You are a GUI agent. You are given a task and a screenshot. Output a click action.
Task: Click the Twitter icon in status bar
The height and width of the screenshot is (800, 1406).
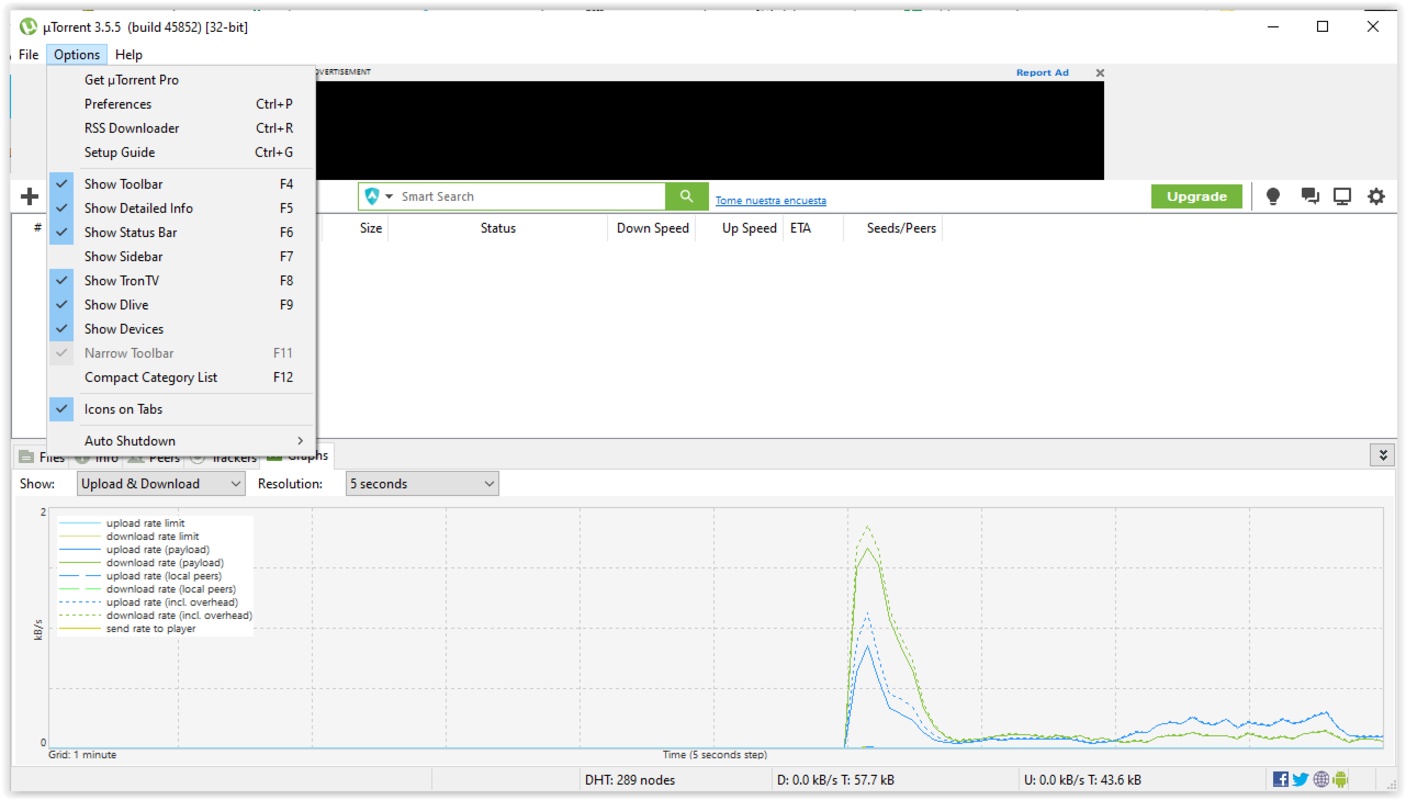point(1300,779)
